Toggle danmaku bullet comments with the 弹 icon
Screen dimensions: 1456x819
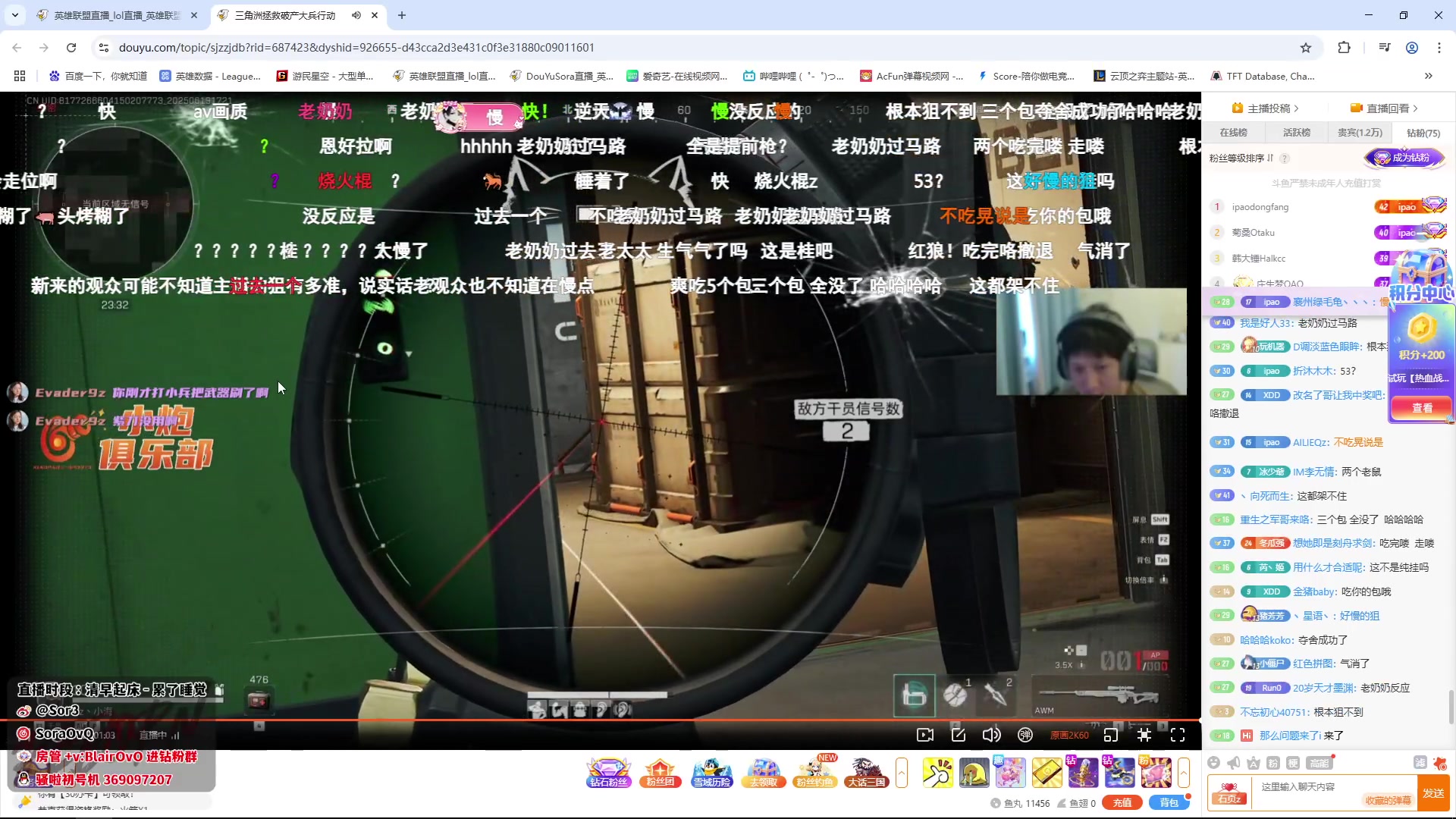[1025, 735]
